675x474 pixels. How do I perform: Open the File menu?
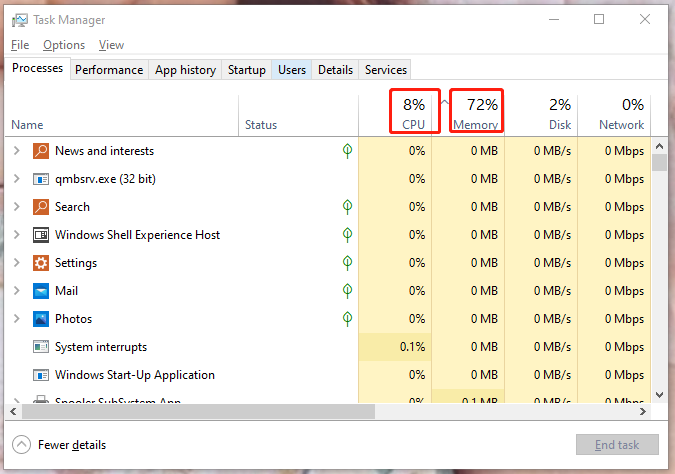click(x=20, y=45)
